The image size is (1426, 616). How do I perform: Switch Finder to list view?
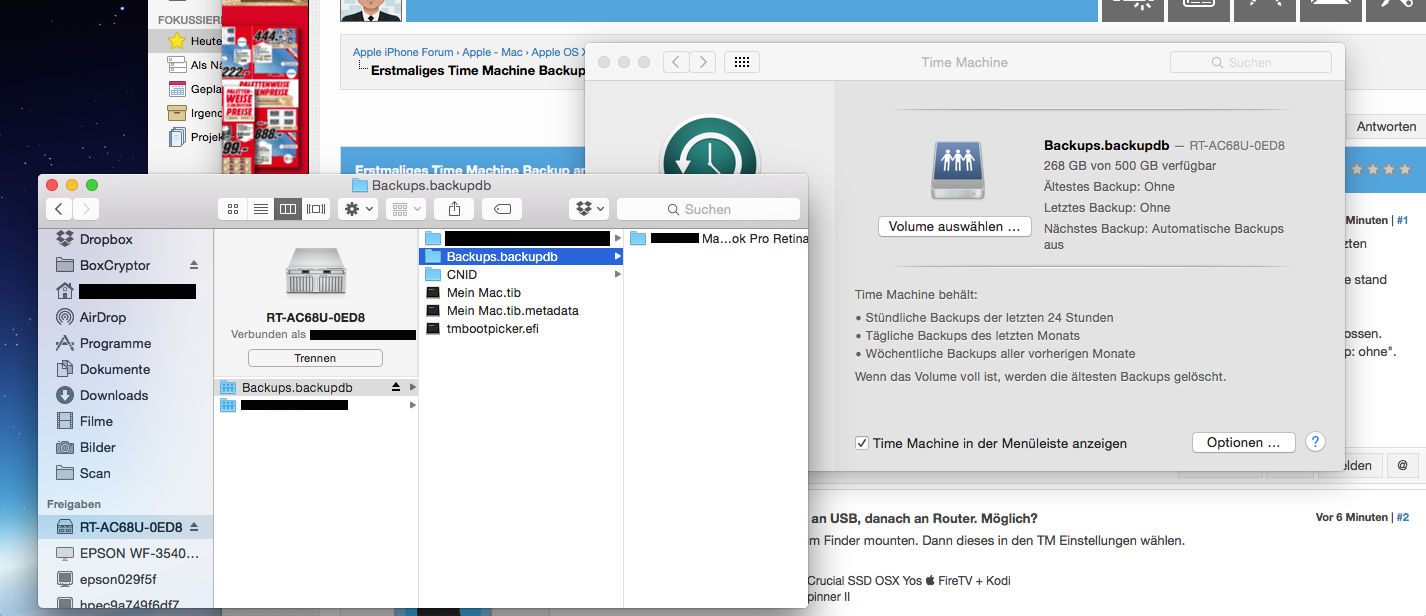click(x=260, y=209)
